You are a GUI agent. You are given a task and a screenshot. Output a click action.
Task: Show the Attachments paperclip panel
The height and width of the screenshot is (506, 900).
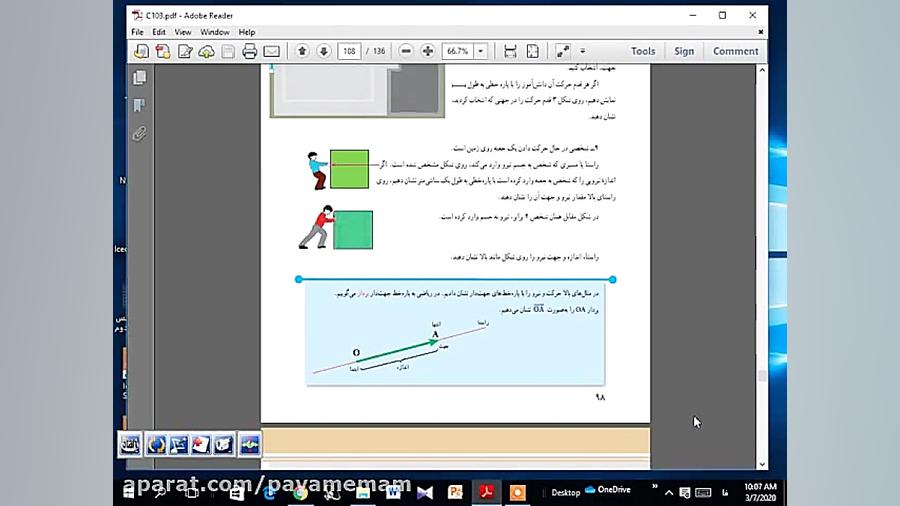pos(139,134)
